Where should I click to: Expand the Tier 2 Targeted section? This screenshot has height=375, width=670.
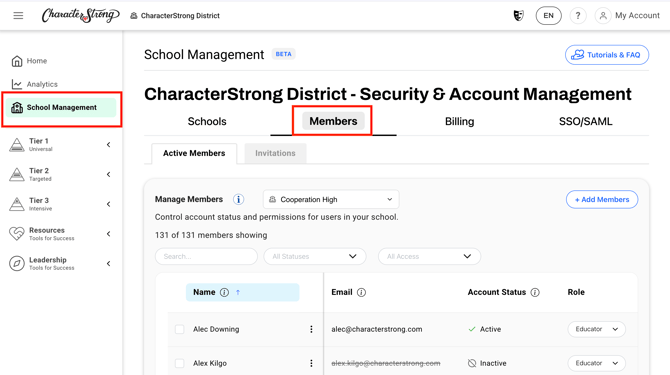[x=109, y=174]
